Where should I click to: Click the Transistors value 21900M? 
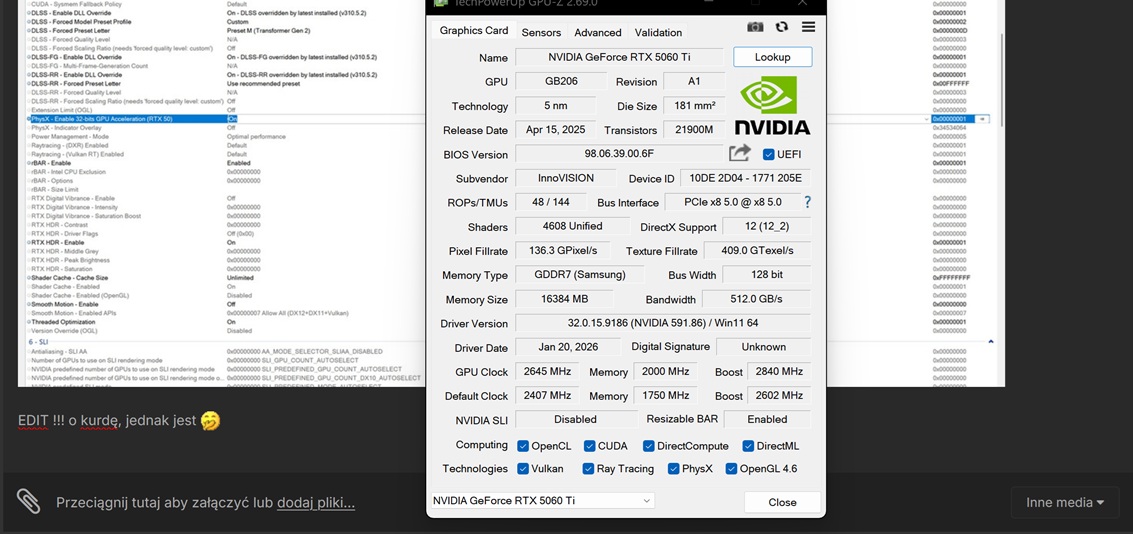pos(694,130)
